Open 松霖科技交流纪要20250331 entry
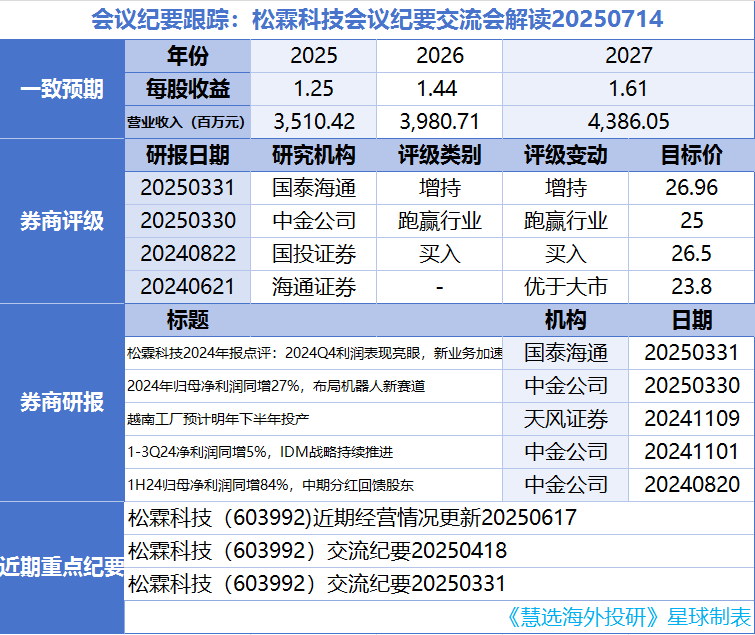This screenshot has height=635, width=755. [439, 584]
